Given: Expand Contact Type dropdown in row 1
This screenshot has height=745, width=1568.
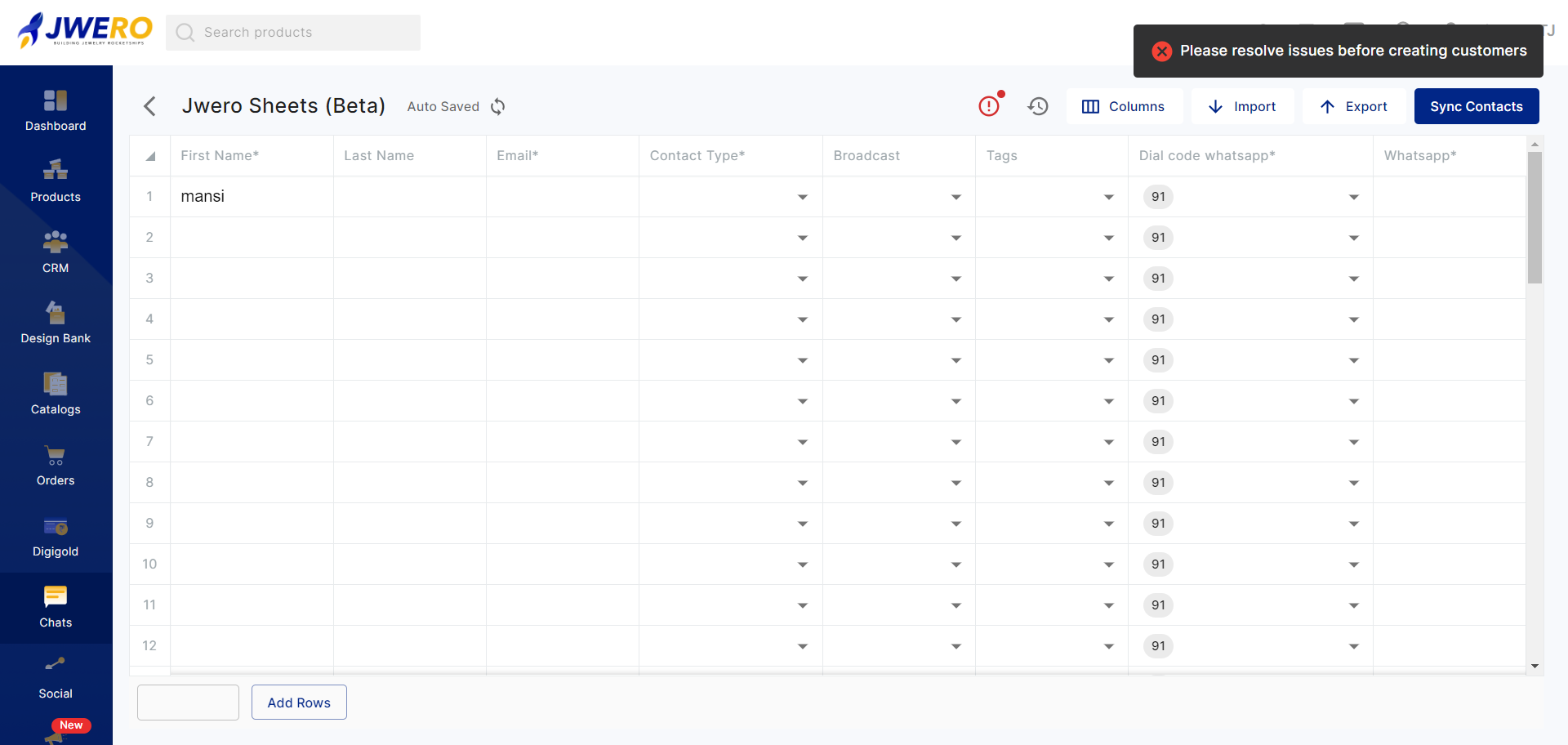Looking at the screenshot, I should coord(803,197).
